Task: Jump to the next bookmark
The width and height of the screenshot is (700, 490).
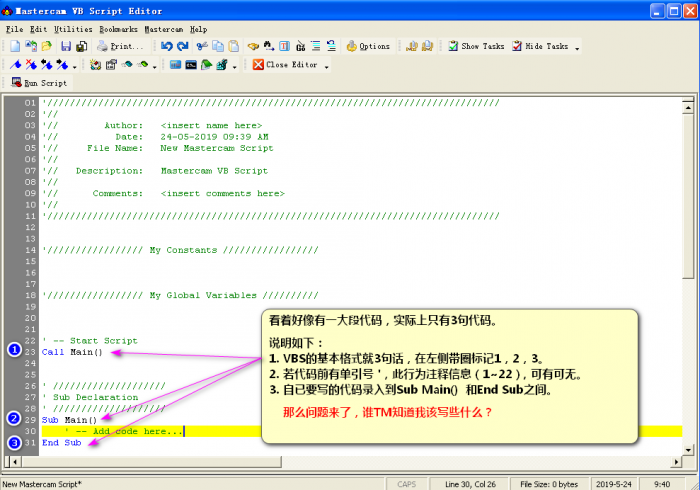Action: (x=62, y=65)
